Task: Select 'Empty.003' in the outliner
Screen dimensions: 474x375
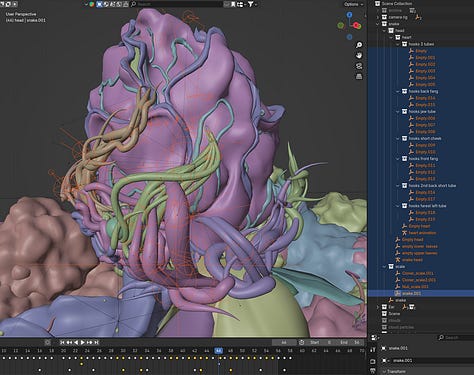Action: [425, 71]
